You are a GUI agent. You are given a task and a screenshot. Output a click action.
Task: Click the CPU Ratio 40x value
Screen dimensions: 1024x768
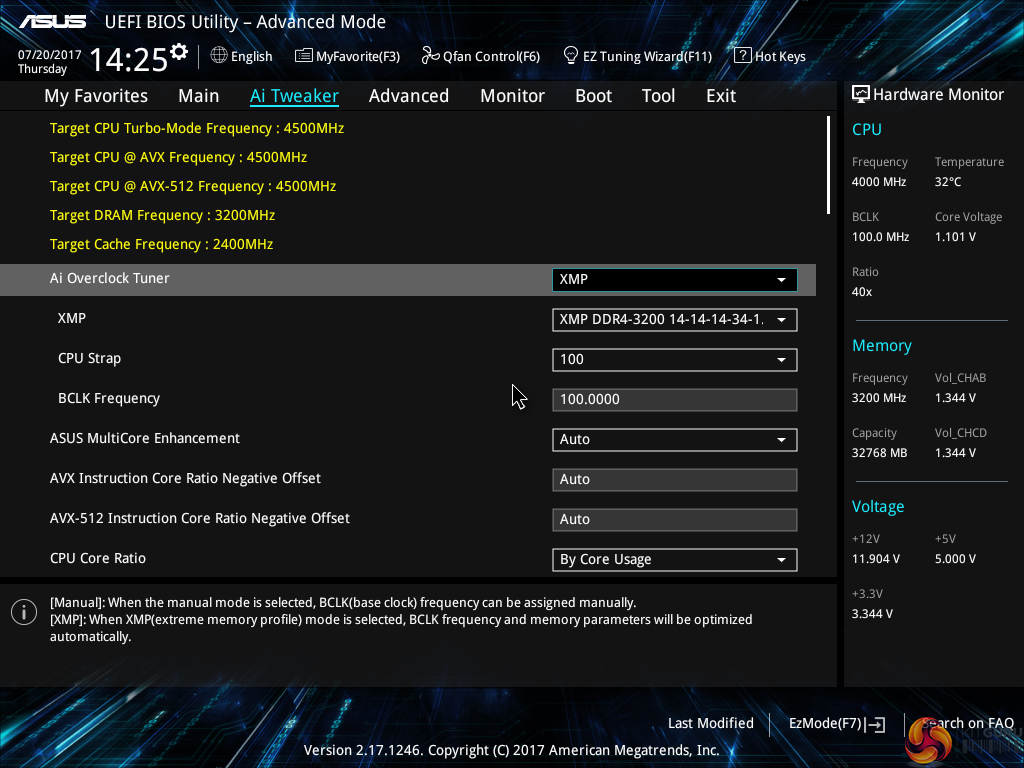(x=861, y=292)
